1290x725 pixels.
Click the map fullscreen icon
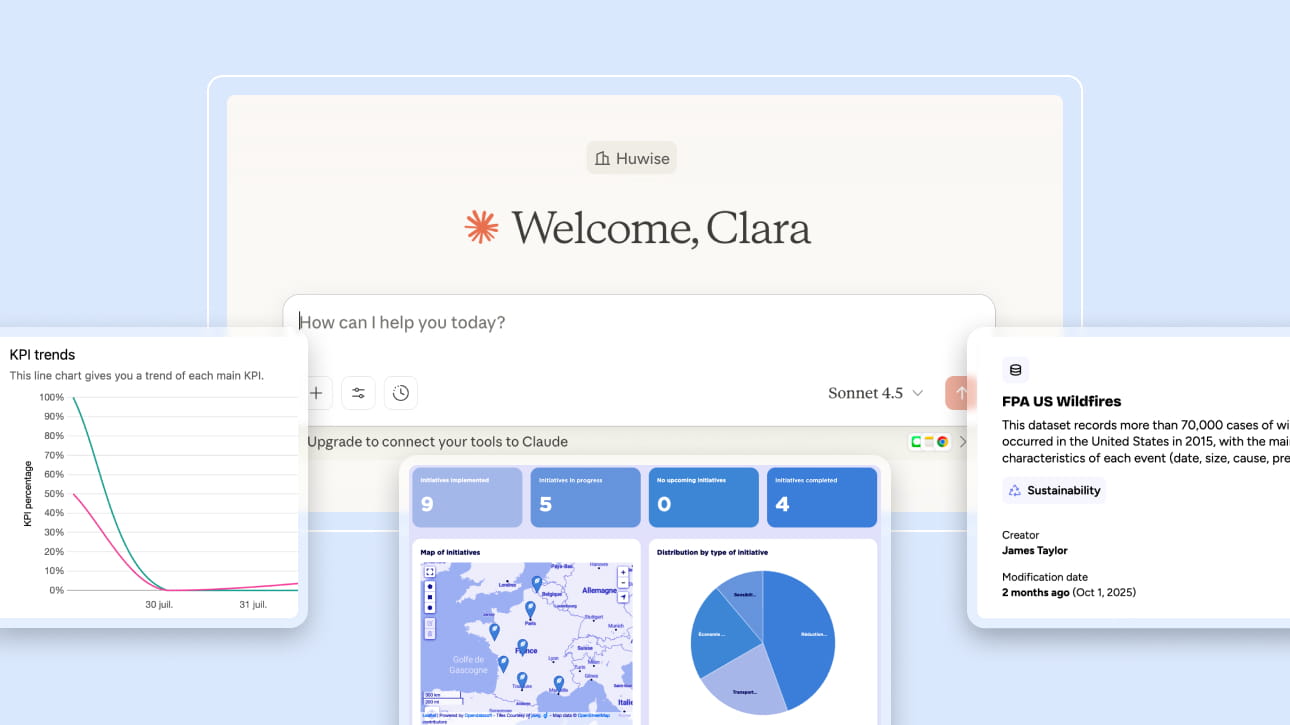[x=430, y=572]
